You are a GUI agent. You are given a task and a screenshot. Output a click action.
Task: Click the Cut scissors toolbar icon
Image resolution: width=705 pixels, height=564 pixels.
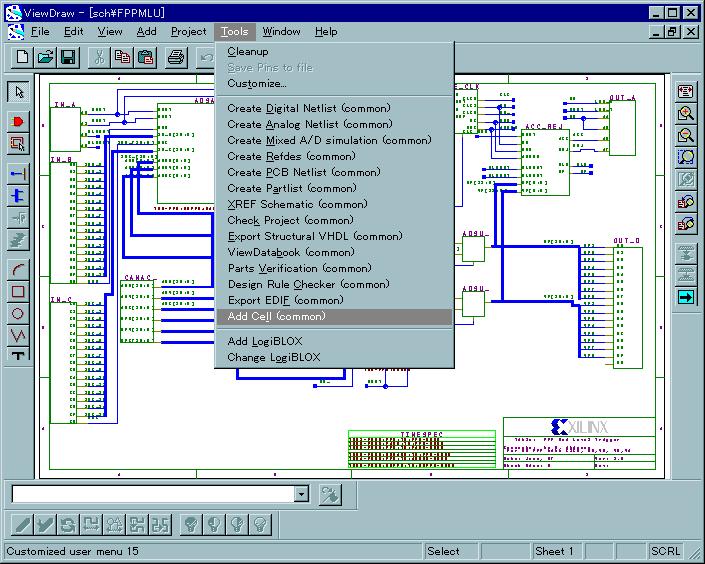coord(99,57)
